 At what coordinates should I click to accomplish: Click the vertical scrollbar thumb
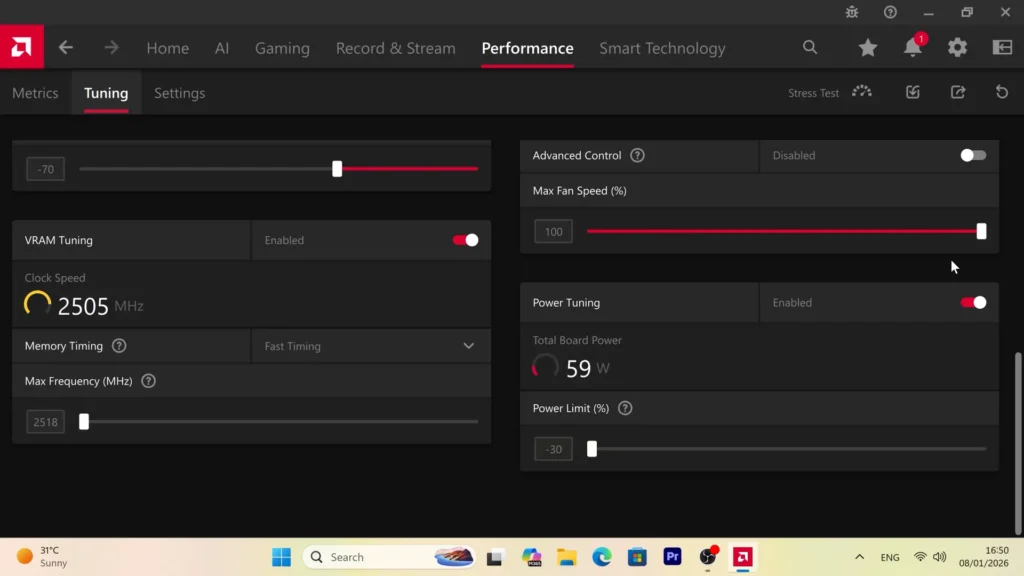[x=1017, y=443]
